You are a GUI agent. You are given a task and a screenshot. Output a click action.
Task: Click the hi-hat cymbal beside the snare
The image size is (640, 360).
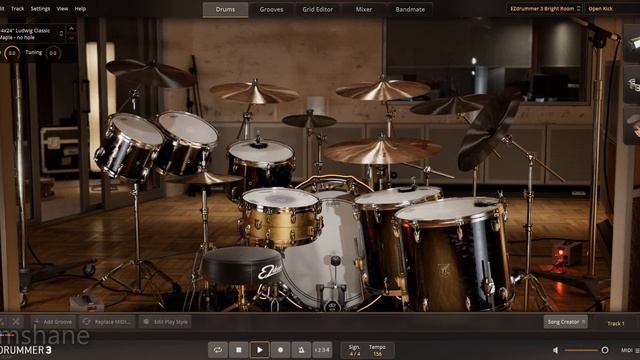(204, 179)
